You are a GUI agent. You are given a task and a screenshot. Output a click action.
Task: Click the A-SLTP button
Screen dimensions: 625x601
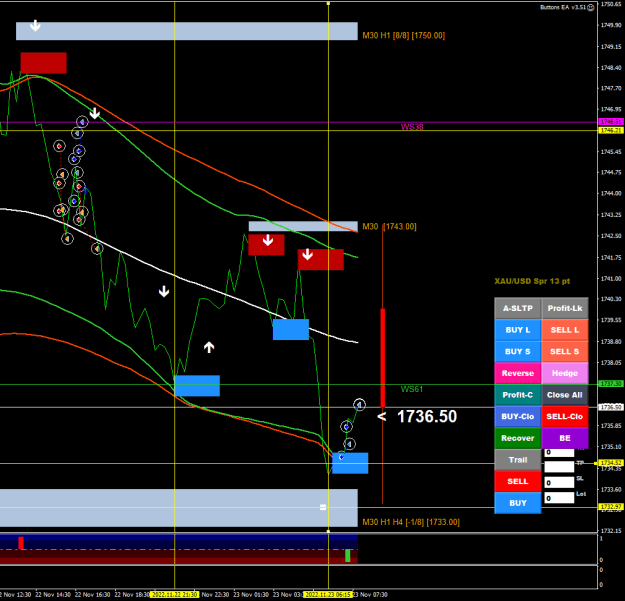tap(518, 308)
